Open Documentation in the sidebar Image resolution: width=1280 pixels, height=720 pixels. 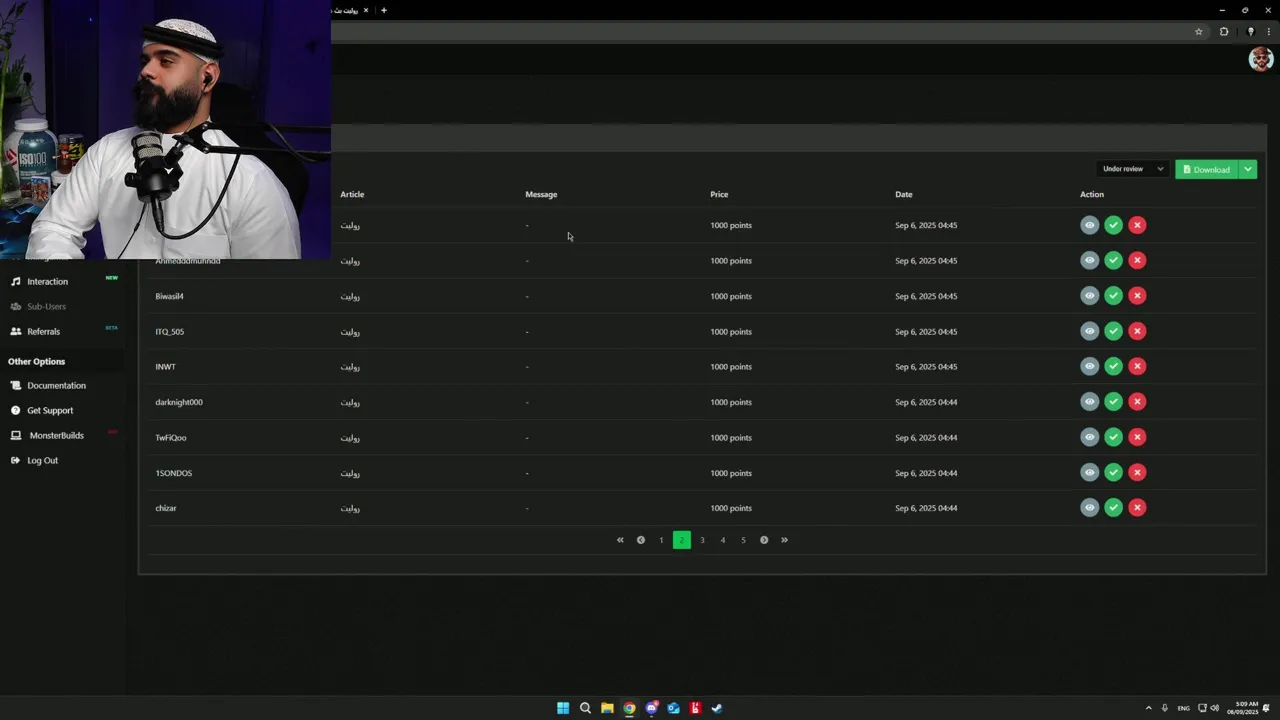pos(56,386)
